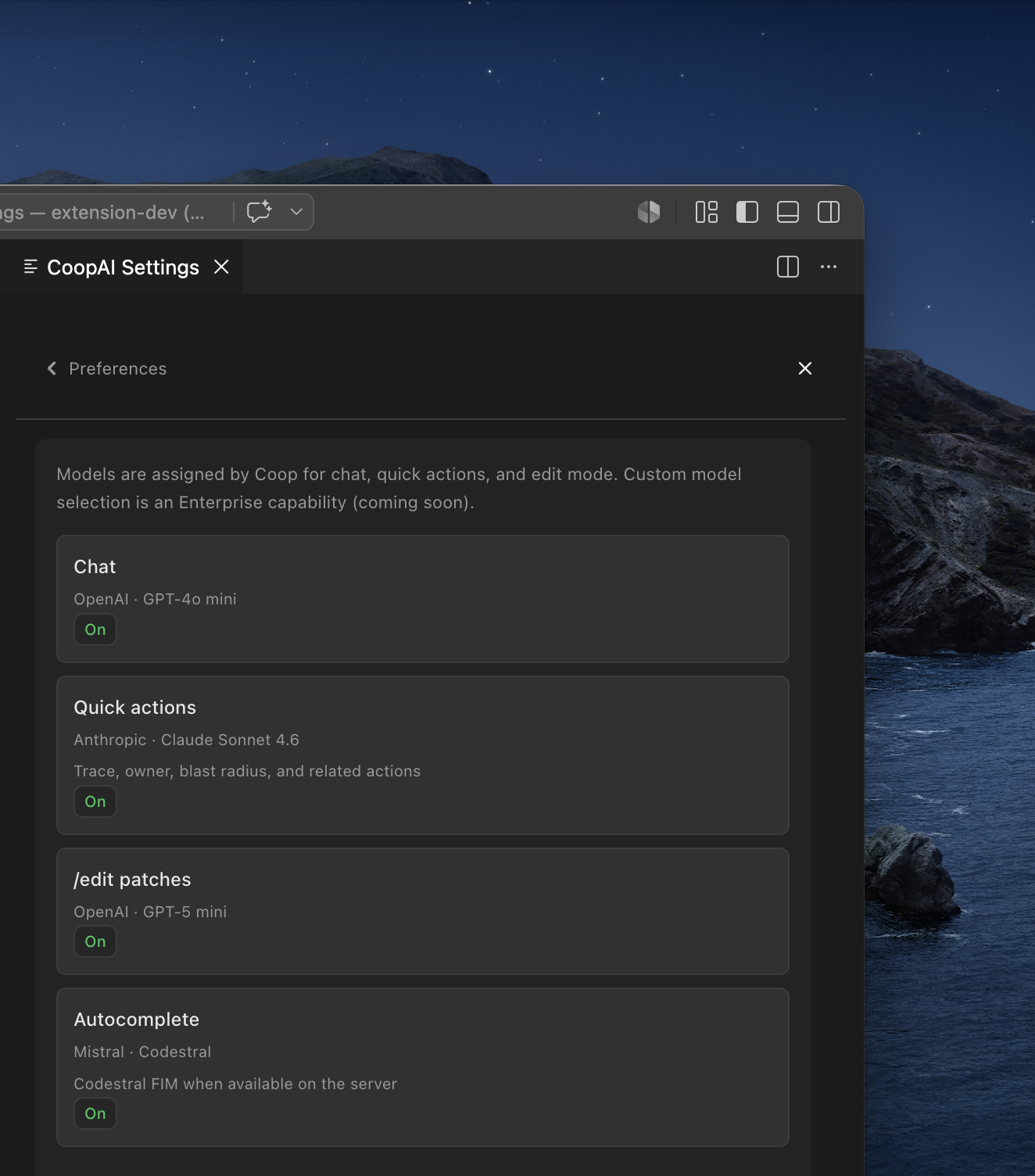Expand the chat dropdown arrow in title bar
1035x1176 pixels.
(296, 212)
